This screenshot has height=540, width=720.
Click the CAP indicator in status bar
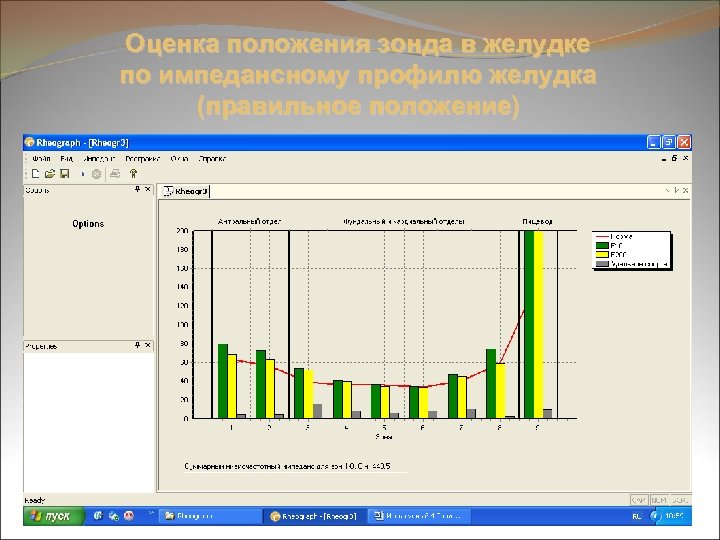click(639, 500)
